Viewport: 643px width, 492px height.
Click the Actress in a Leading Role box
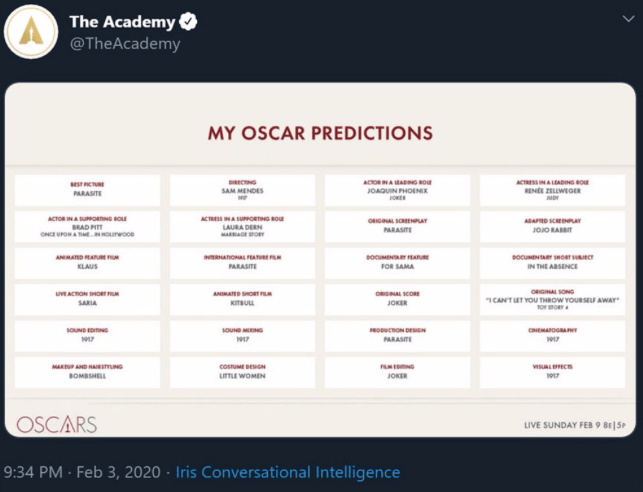(x=552, y=190)
